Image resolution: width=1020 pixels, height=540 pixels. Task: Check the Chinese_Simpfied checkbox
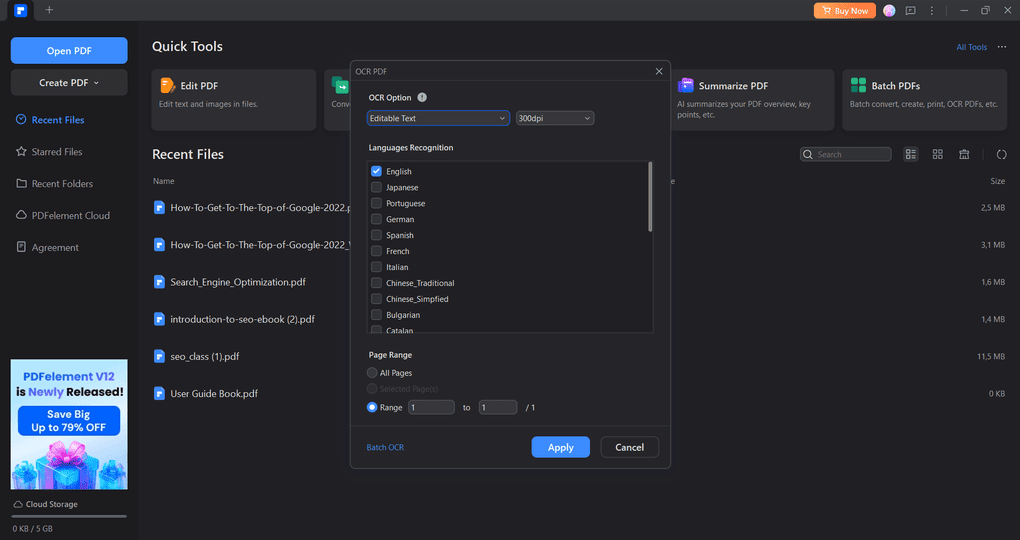click(376, 299)
